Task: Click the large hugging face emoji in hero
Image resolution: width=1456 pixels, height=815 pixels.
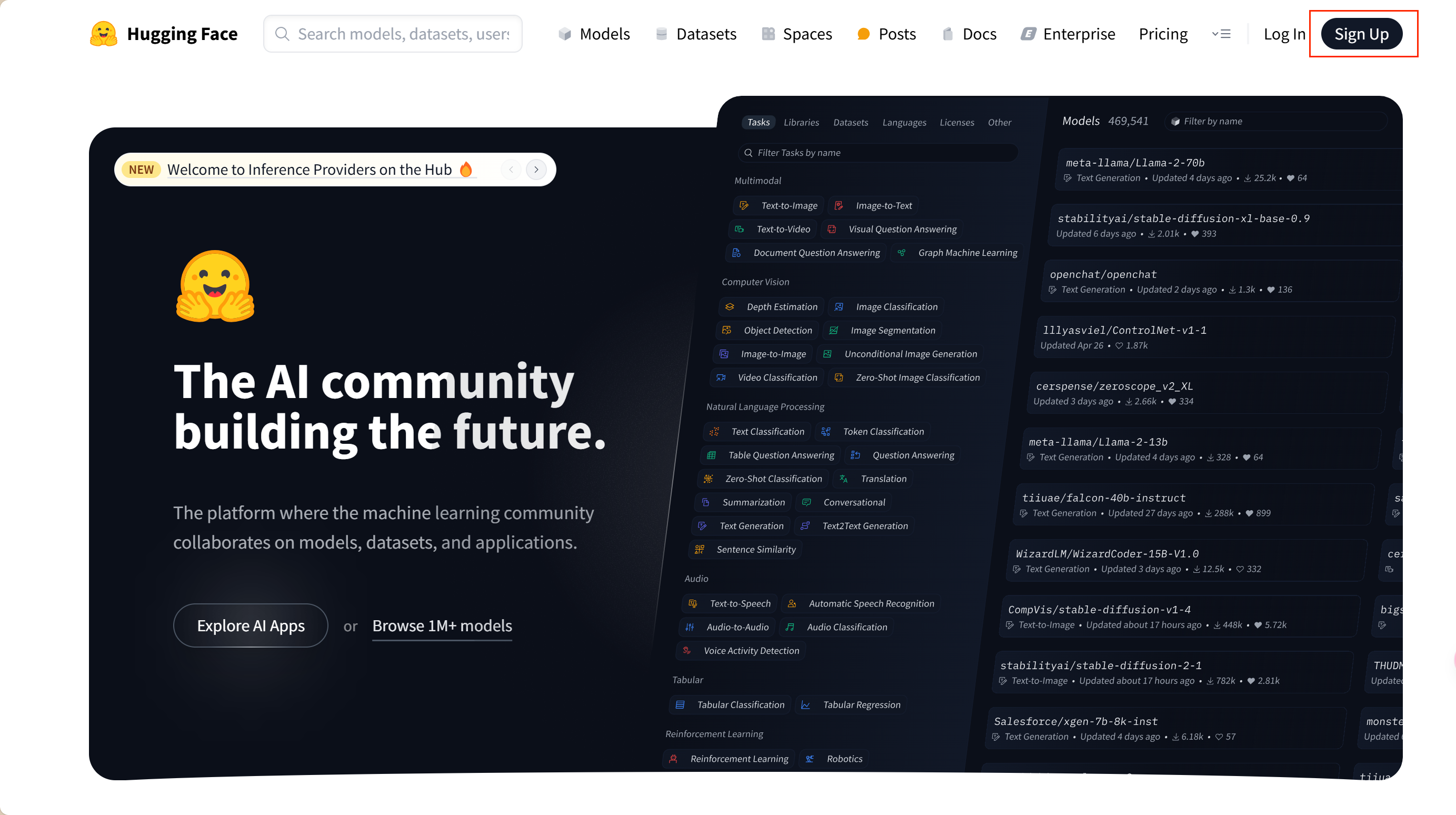Action: pyautogui.click(x=215, y=286)
